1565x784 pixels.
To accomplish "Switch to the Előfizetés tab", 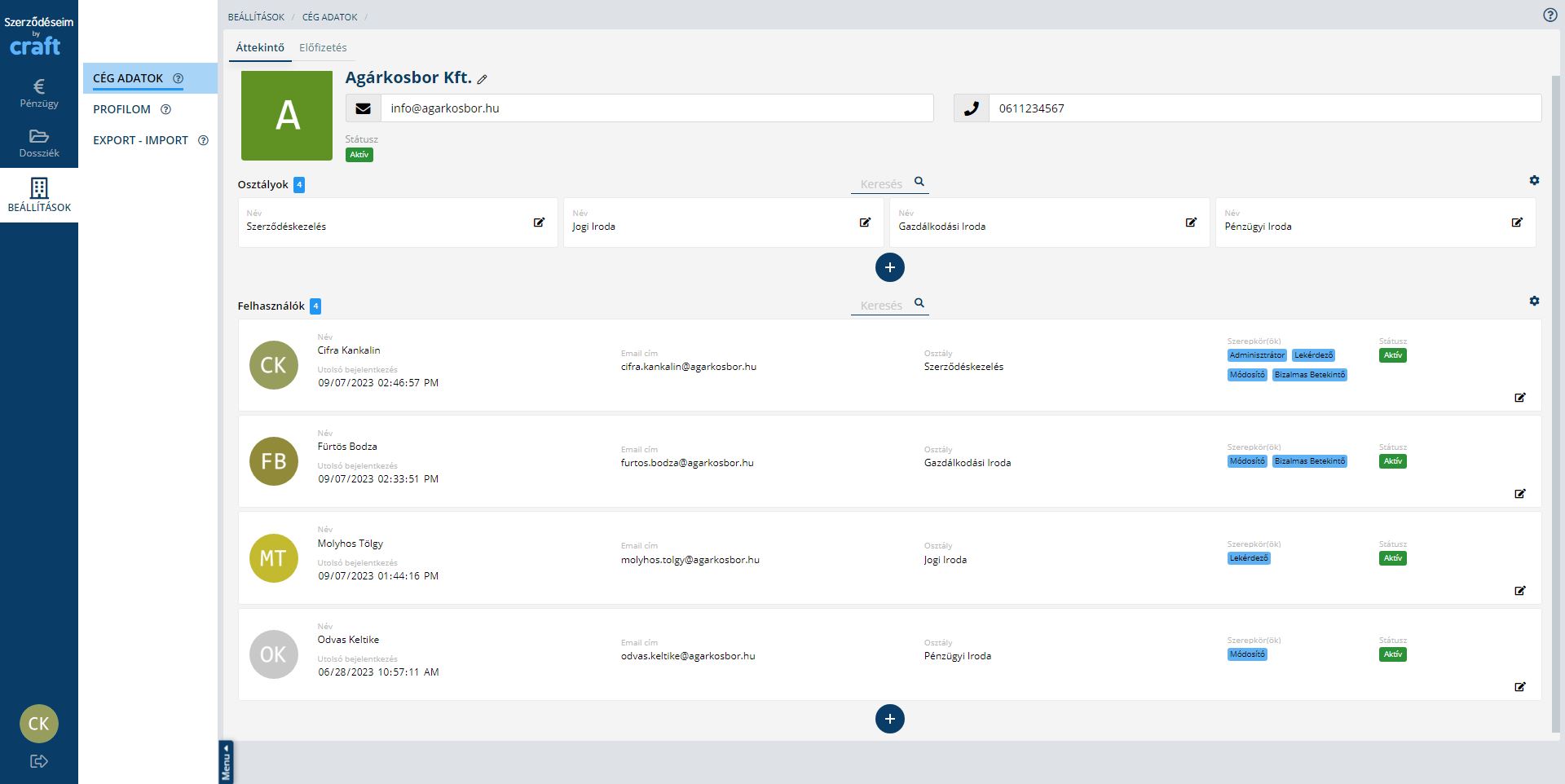I will [323, 47].
